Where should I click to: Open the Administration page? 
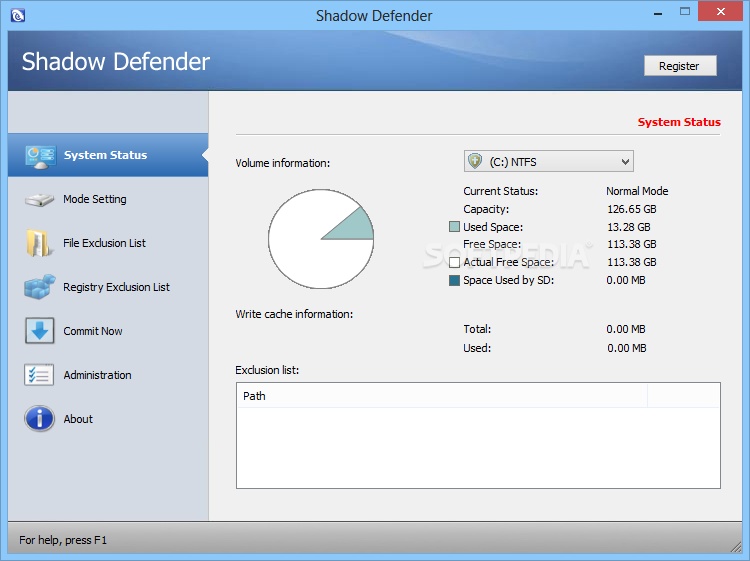pos(97,375)
